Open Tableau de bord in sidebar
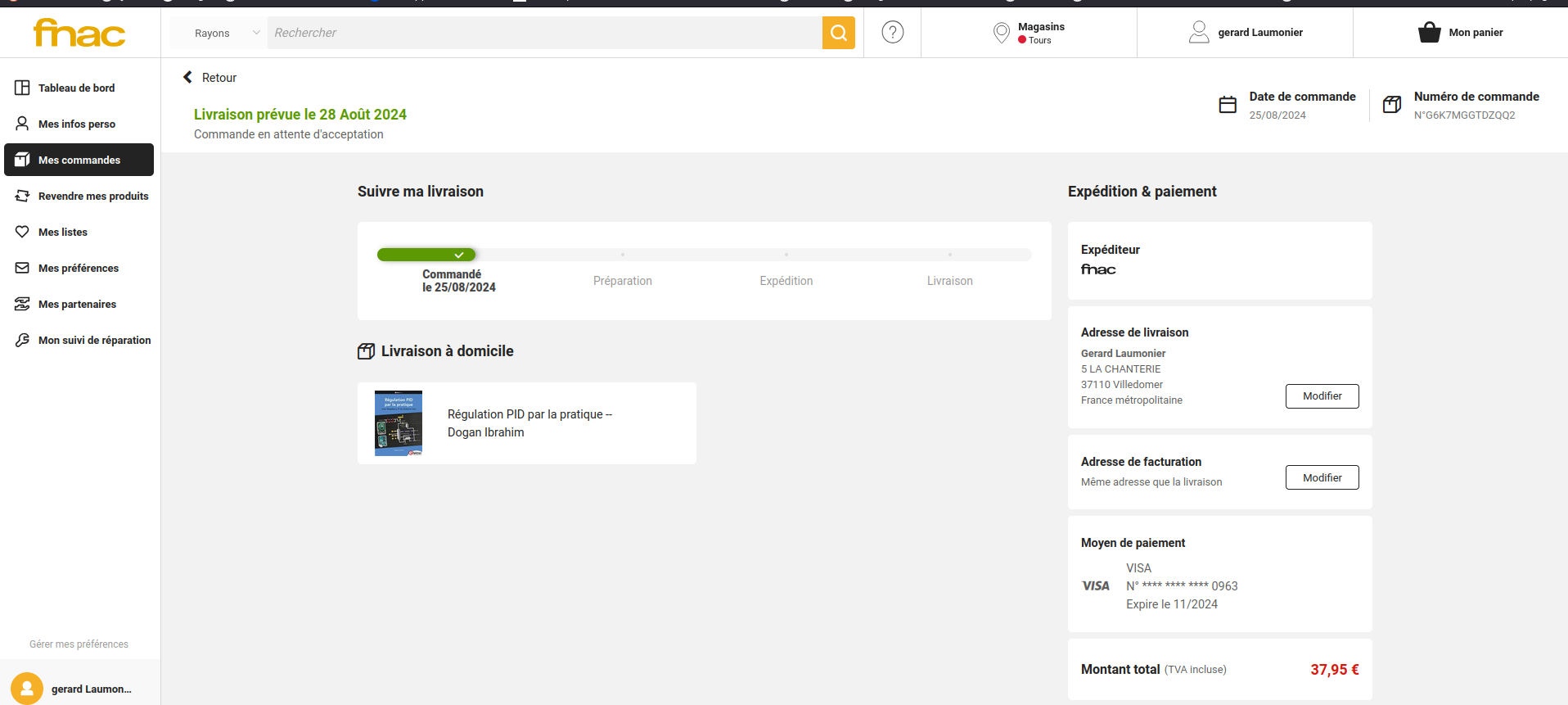The height and width of the screenshot is (705, 1568). (76, 88)
